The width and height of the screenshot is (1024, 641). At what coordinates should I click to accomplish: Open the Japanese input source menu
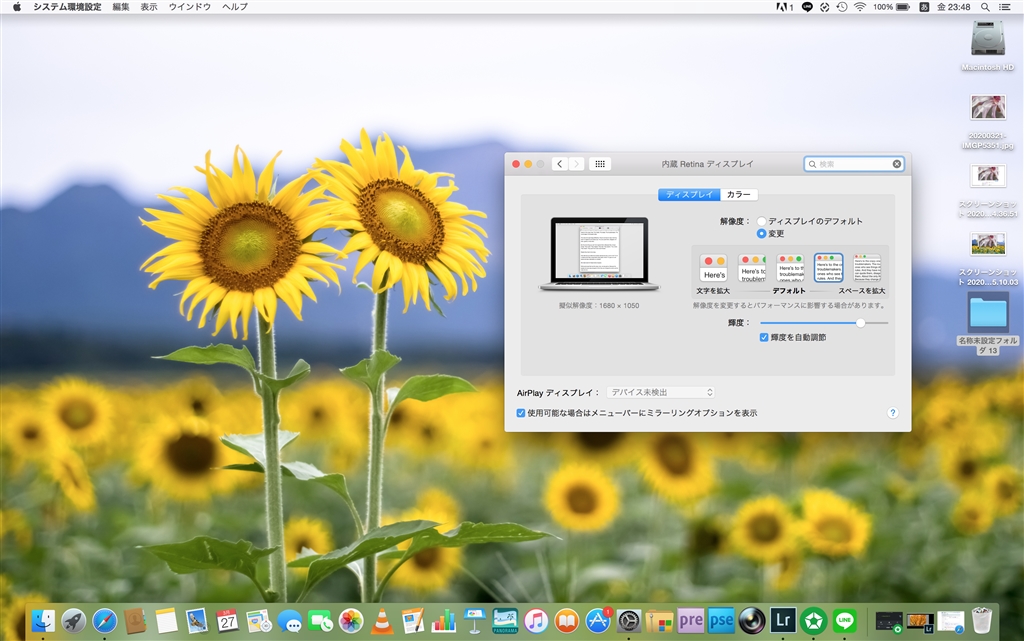coord(925,7)
